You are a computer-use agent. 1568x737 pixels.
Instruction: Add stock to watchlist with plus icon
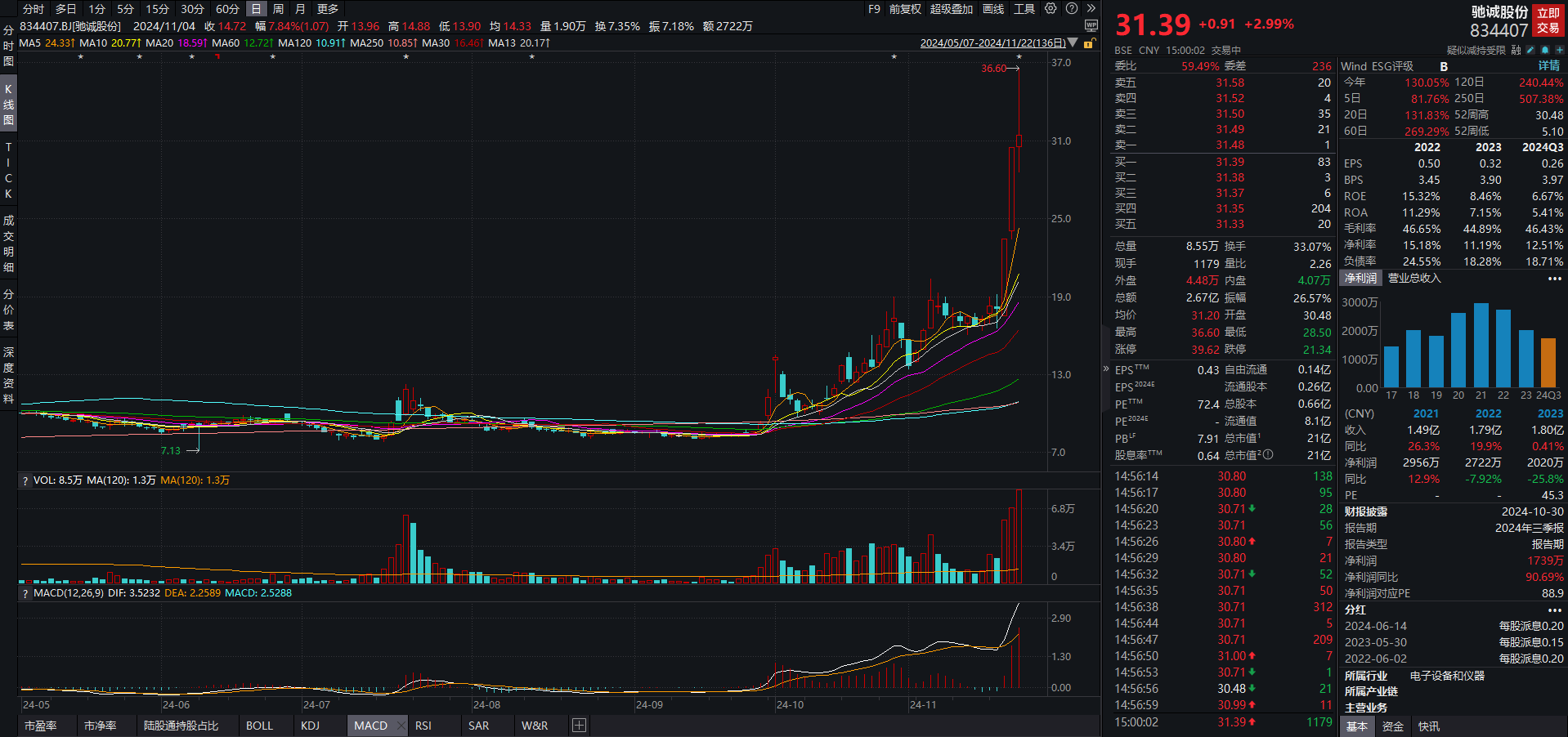pyautogui.click(x=1559, y=50)
